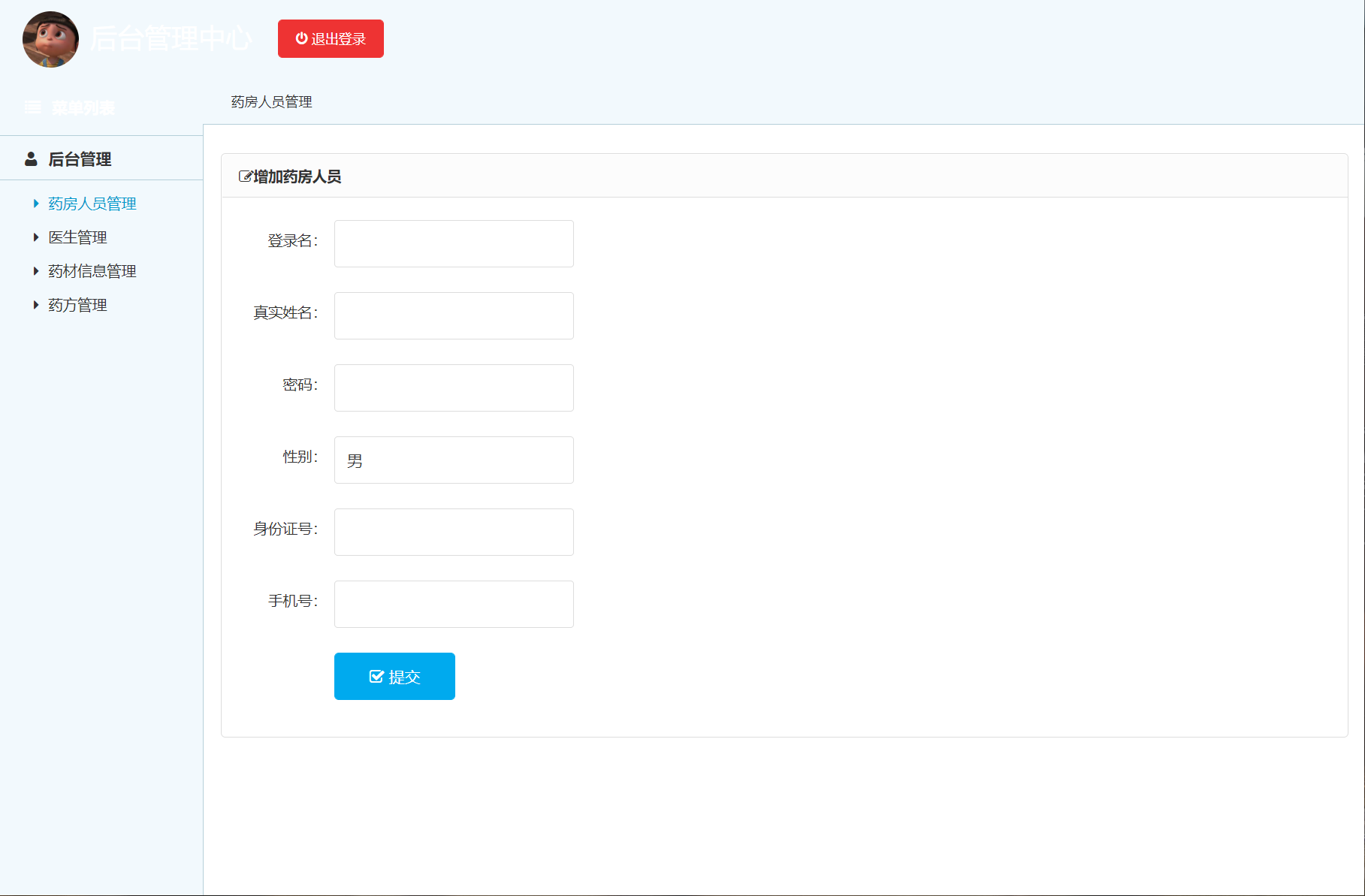Click the arrow icon beside 药房人员管理

[x=35, y=203]
